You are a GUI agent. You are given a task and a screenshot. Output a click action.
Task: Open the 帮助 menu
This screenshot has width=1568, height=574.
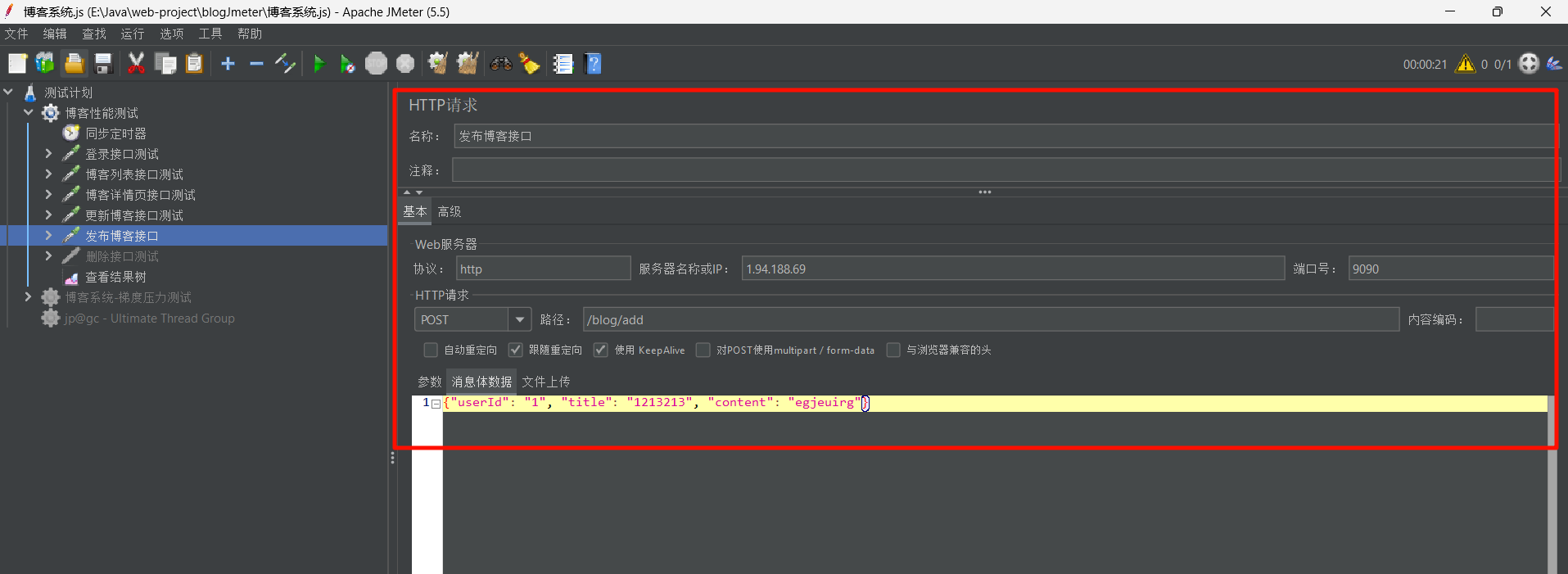pyautogui.click(x=250, y=34)
